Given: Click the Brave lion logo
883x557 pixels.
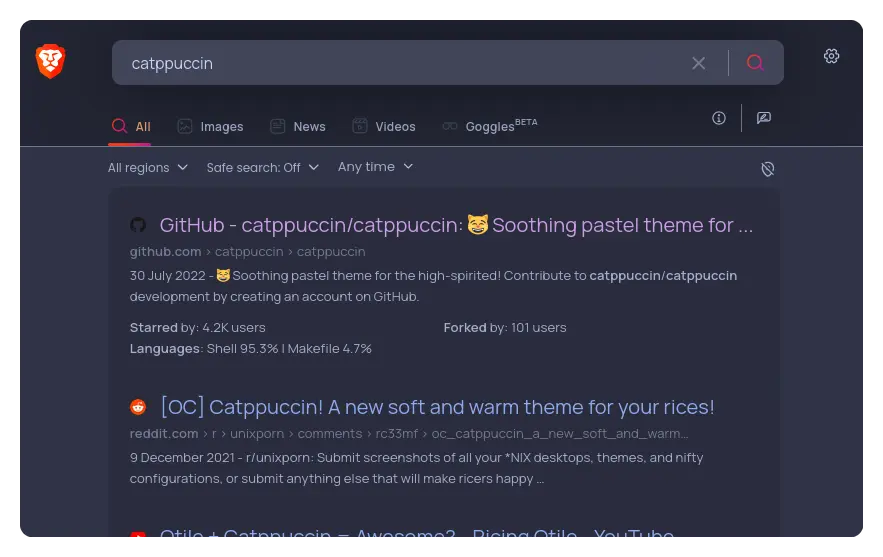Looking at the screenshot, I should point(51,61).
